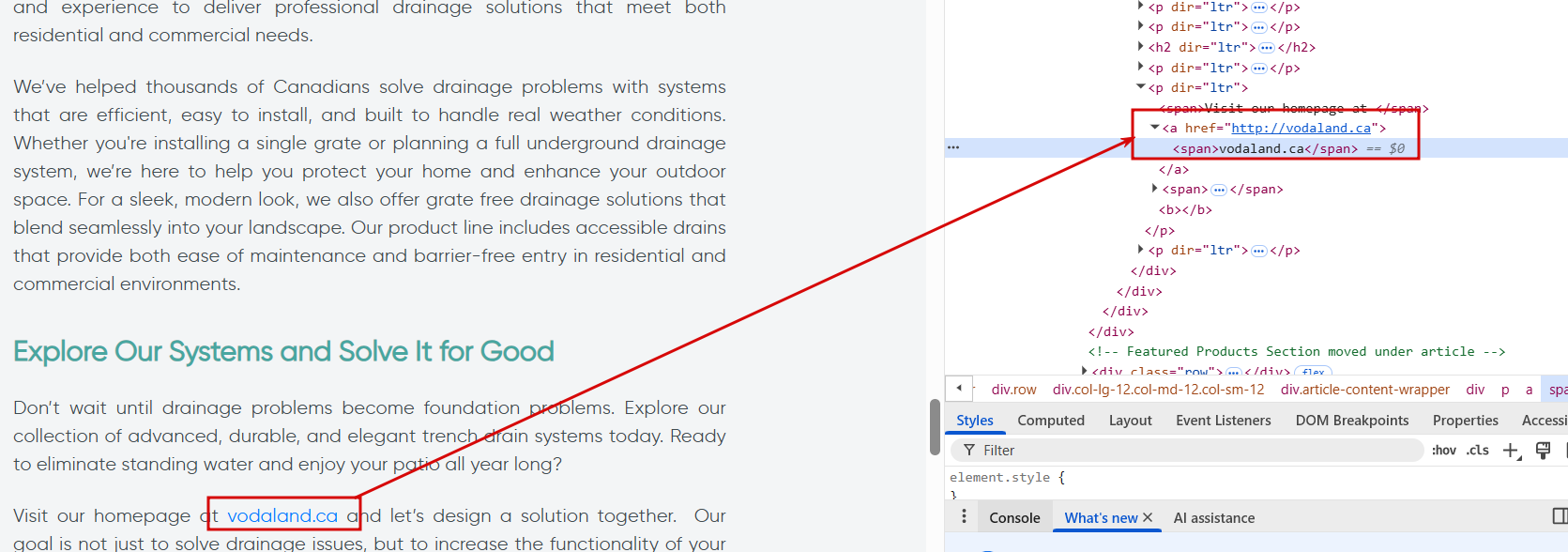
Task: Click the three-dot actions icon beside selected node
Action: pos(953,148)
